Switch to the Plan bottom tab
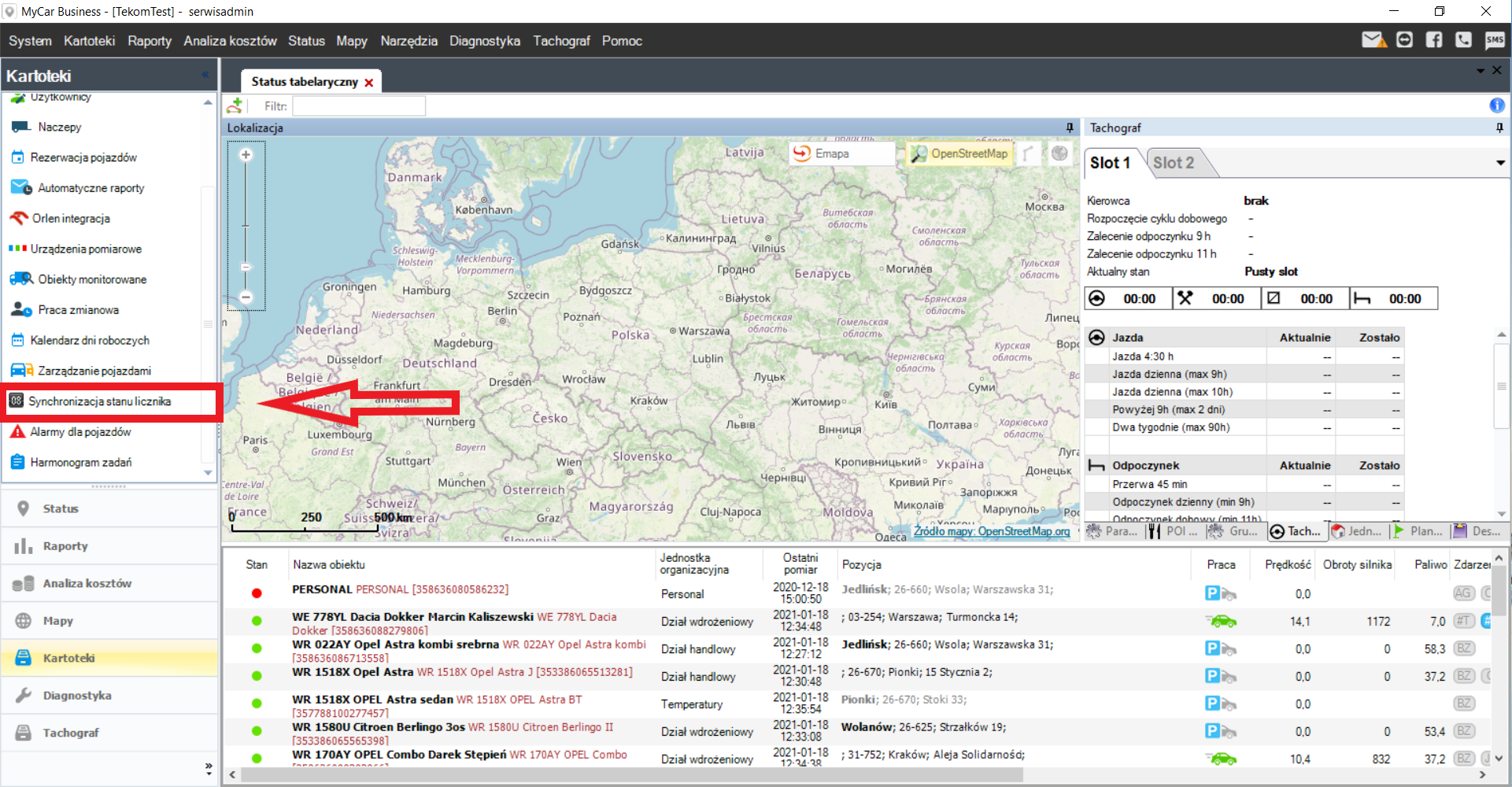Screen dimensions: 1512x787 [x=1418, y=531]
